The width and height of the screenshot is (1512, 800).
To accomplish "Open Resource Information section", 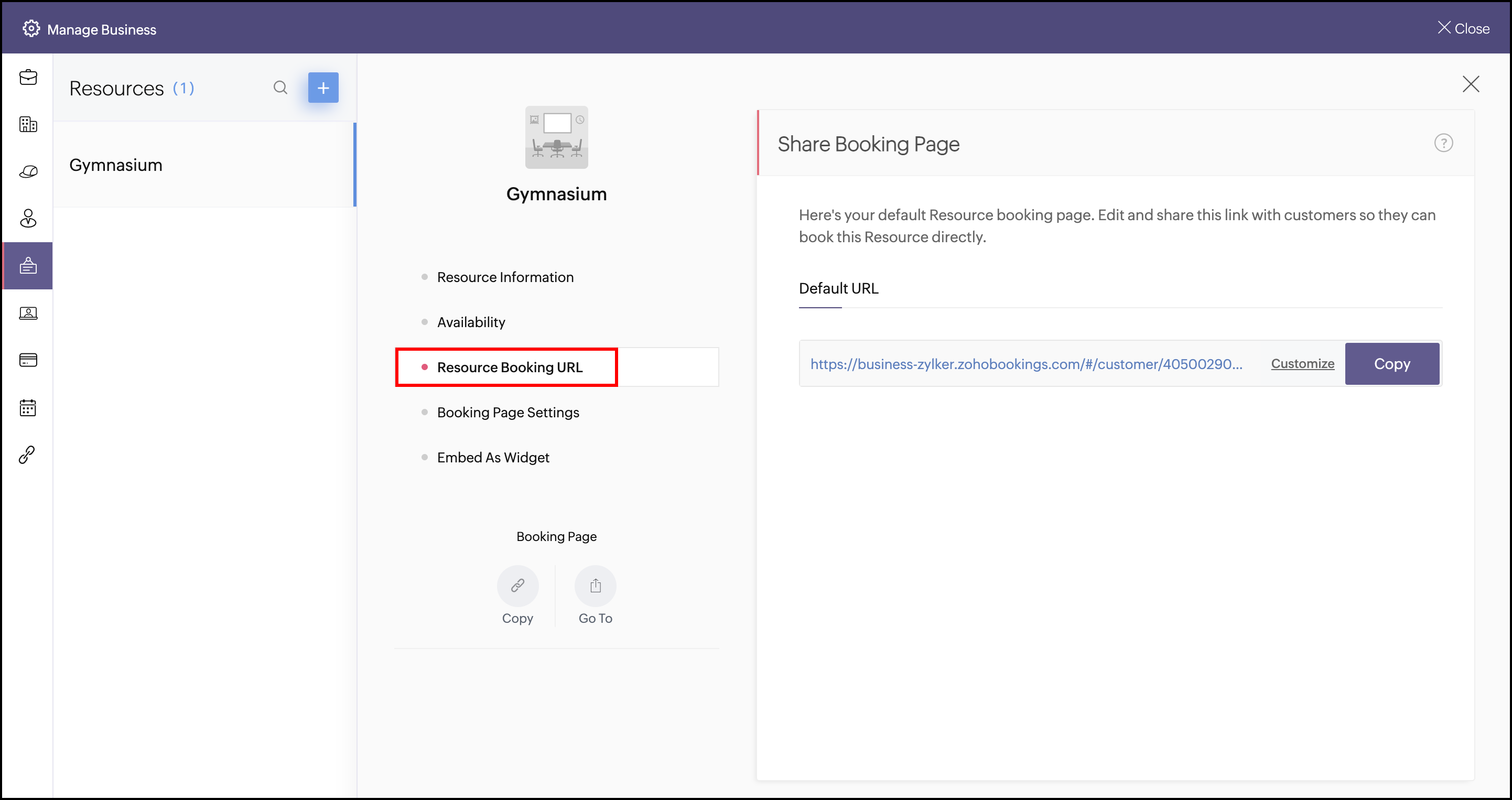I will tap(505, 277).
